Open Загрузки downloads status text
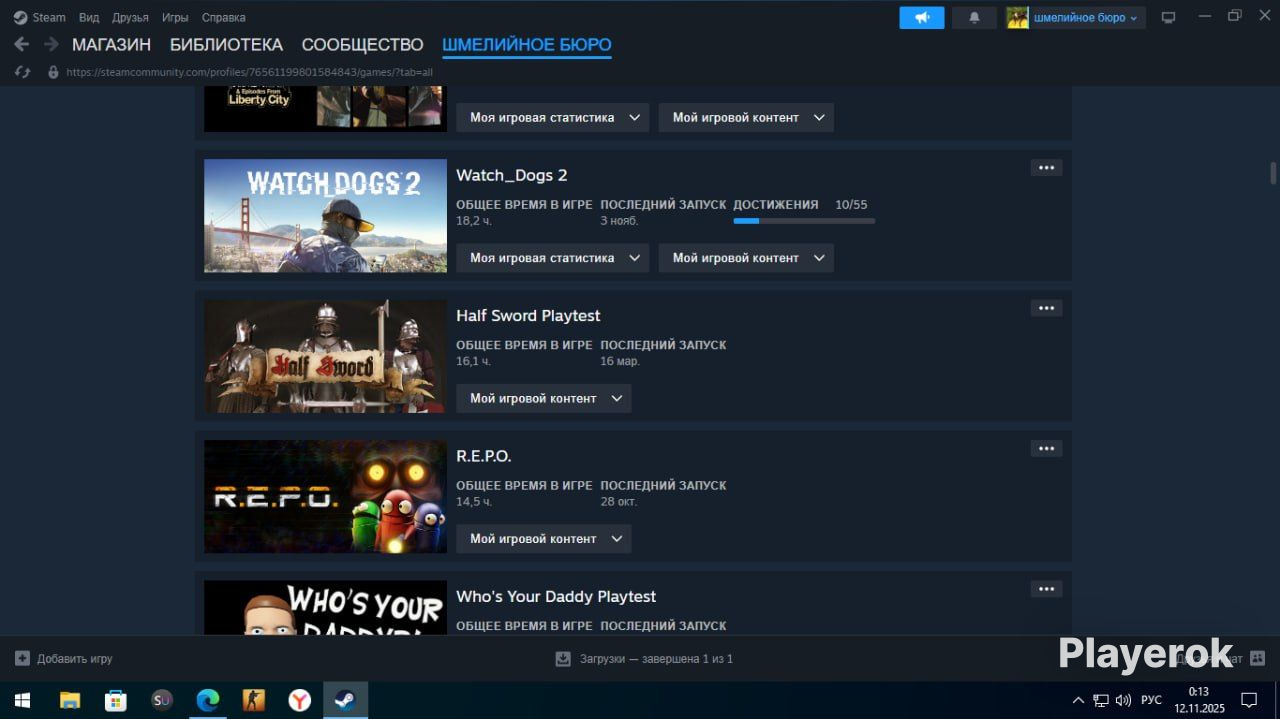Viewport: 1280px width, 719px height. (x=655, y=659)
